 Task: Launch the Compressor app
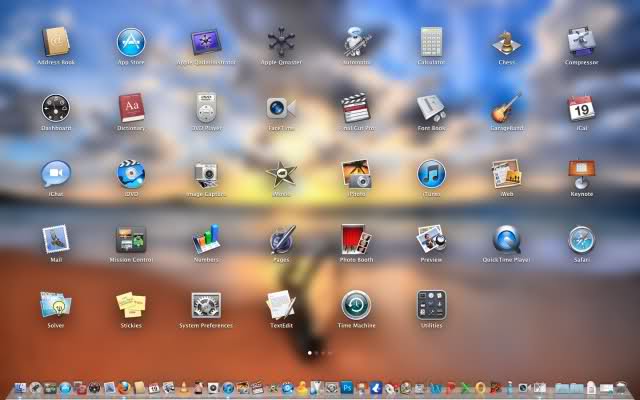tap(581, 41)
